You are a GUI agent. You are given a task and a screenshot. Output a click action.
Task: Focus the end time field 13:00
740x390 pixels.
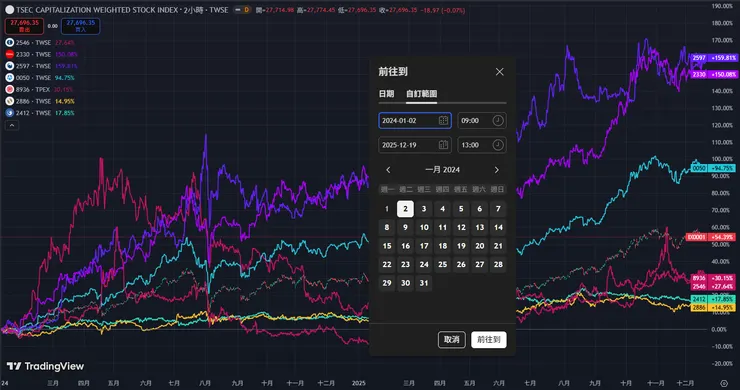point(482,145)
